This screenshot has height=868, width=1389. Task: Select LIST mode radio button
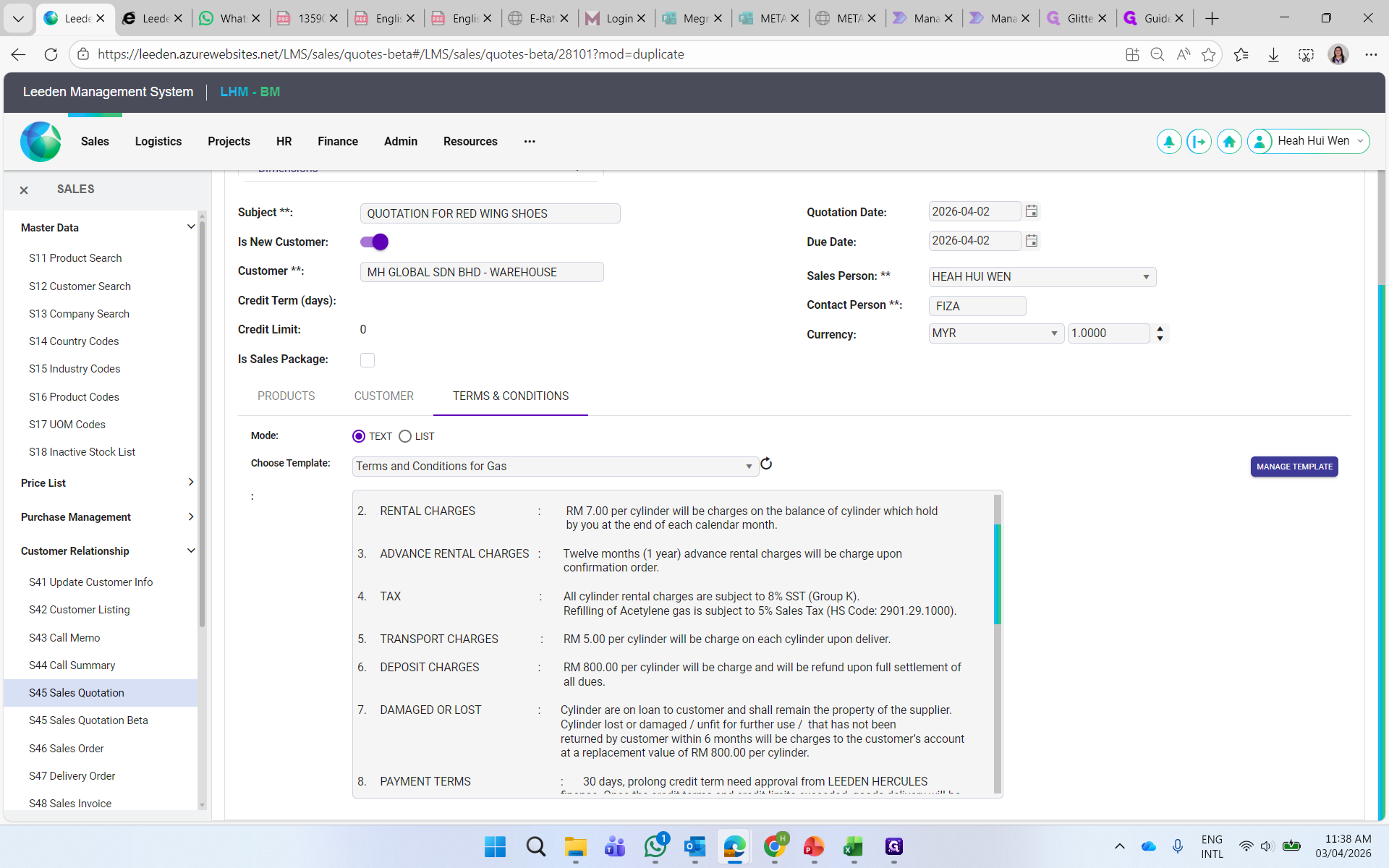tap(405, 436)
